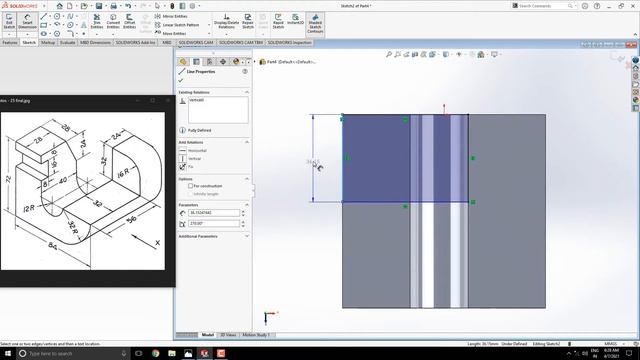Click the line angle parameter field
The height and width of the screenshot is (360, 640).
point(214,223)
